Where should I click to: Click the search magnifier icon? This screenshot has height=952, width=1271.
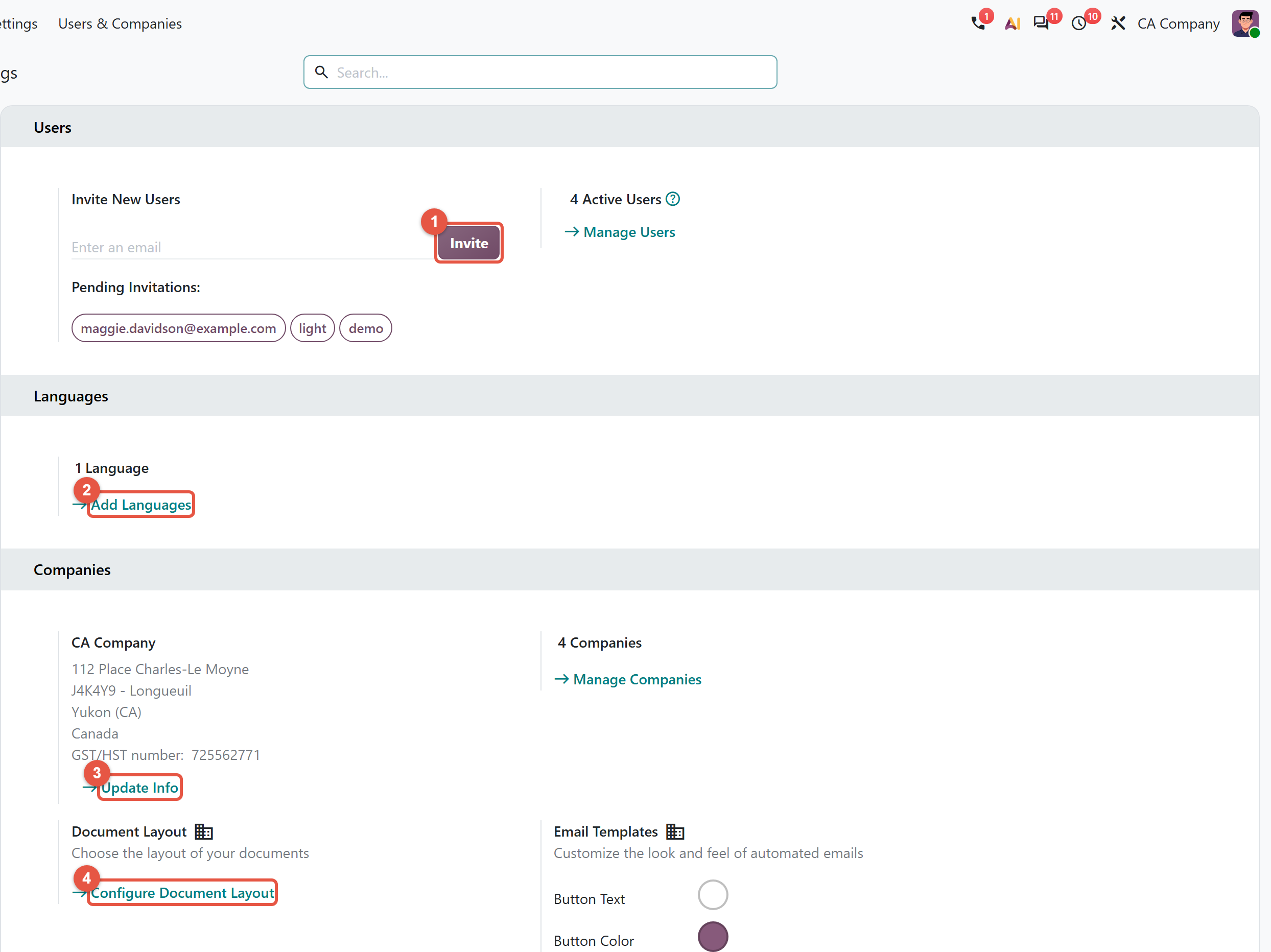[x=322, y=72]
